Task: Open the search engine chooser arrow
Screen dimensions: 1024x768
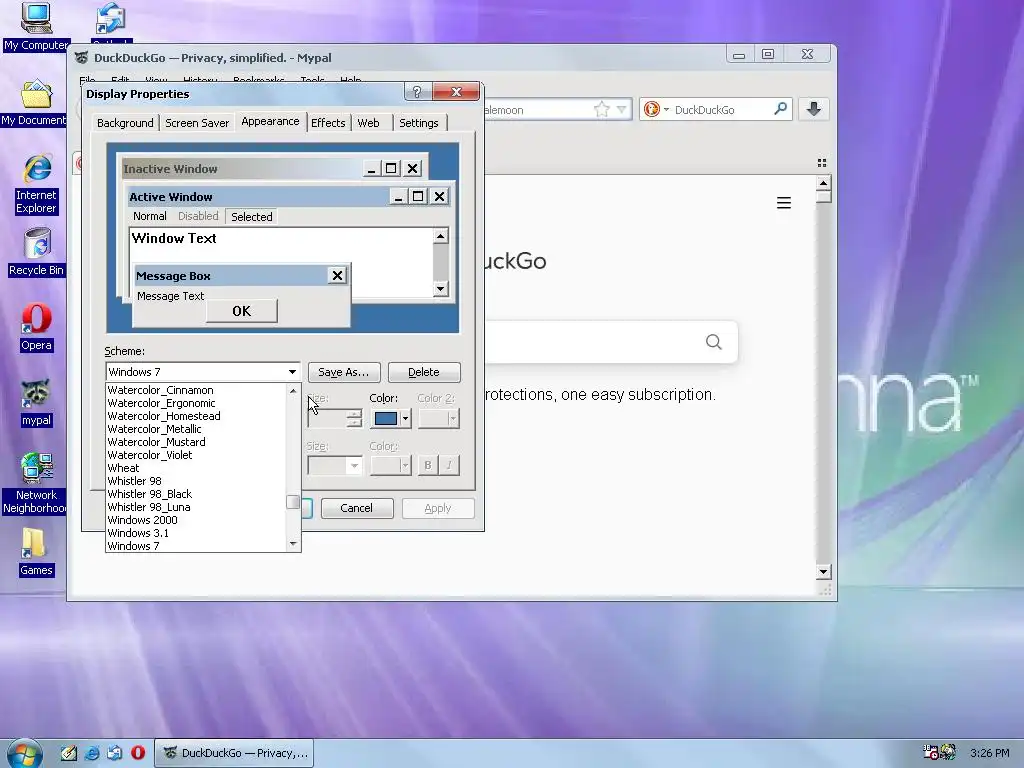Action: pyautogui.click(x=667, y=110)
